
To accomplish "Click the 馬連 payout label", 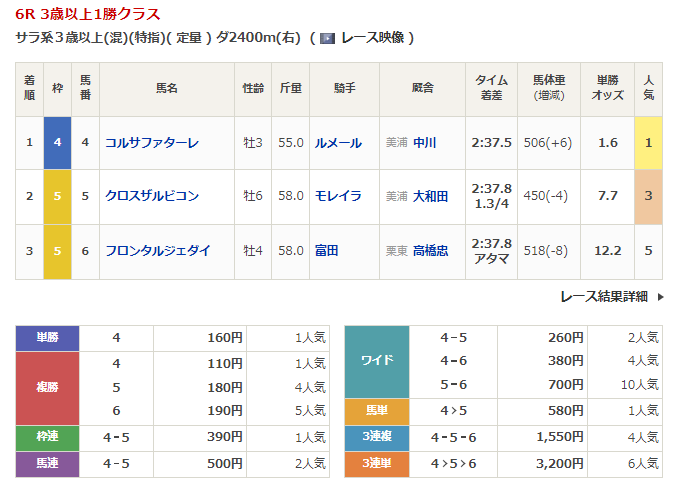I will [x=47, y=463].
